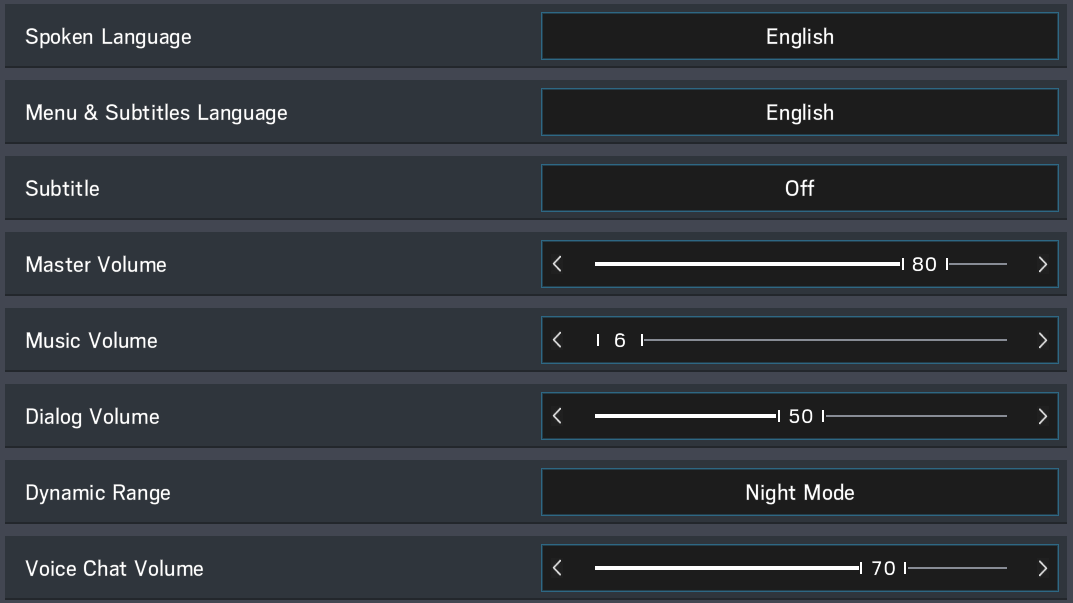This screenshot has width=1073, height=603.
Task: Open the Spoken Language English selector
Action: coord(799,37)
